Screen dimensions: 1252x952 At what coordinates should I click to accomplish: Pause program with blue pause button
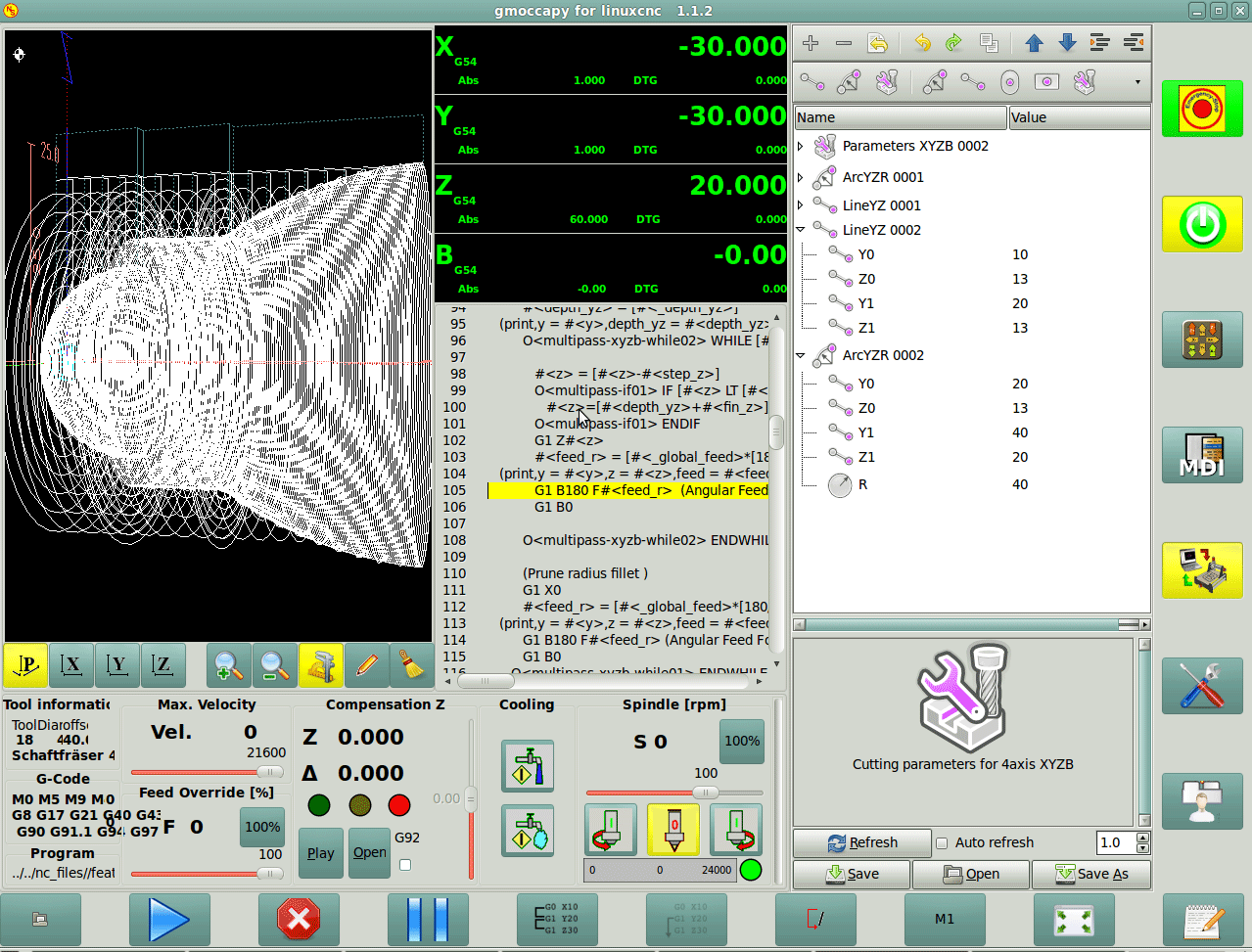point(428,920)
